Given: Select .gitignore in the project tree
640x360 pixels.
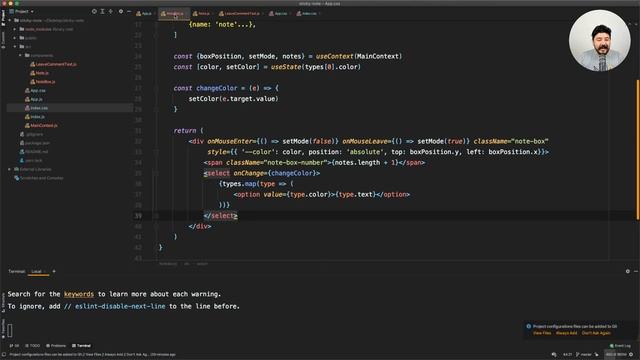Looking at the screenshot, I should point(31,134).
